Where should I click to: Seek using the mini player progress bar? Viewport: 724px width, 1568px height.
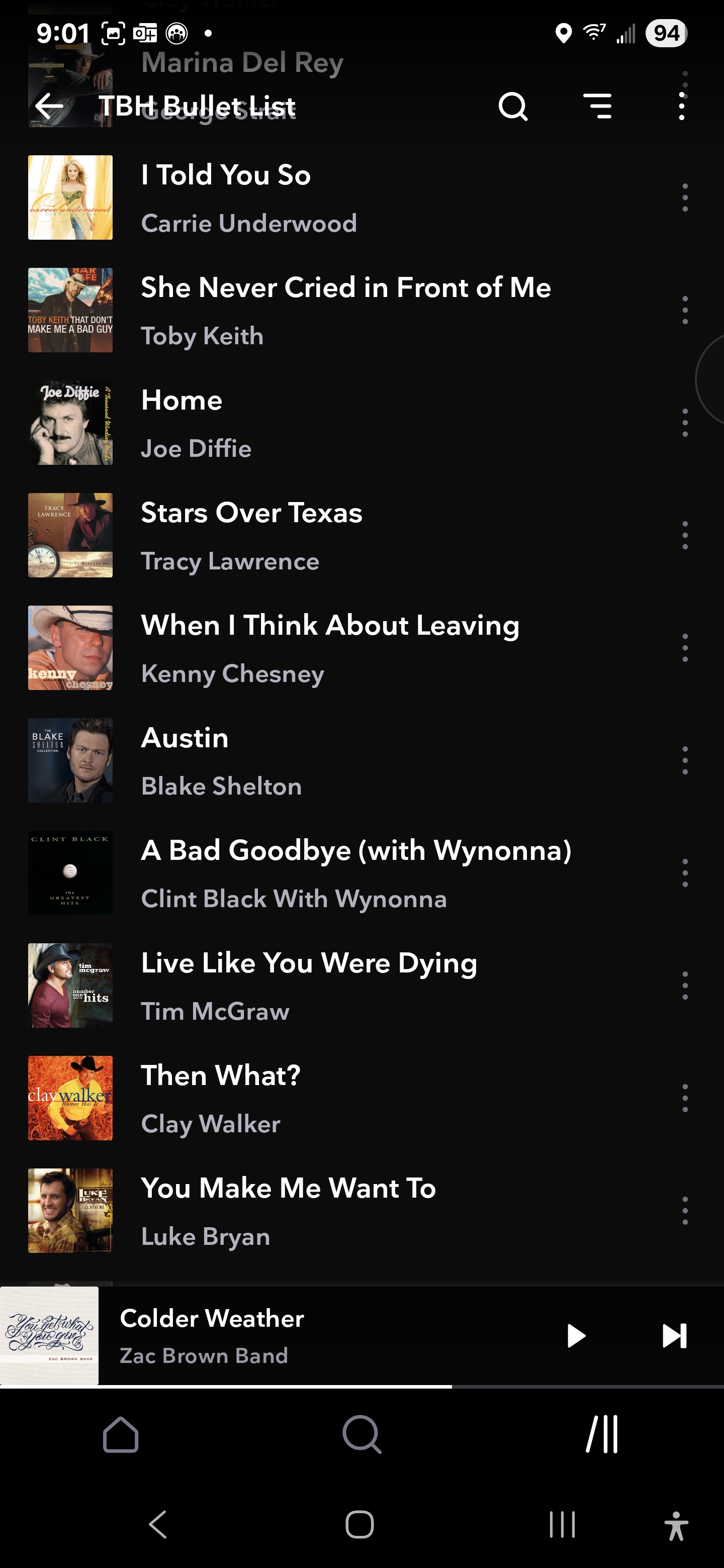point(361,1386)
